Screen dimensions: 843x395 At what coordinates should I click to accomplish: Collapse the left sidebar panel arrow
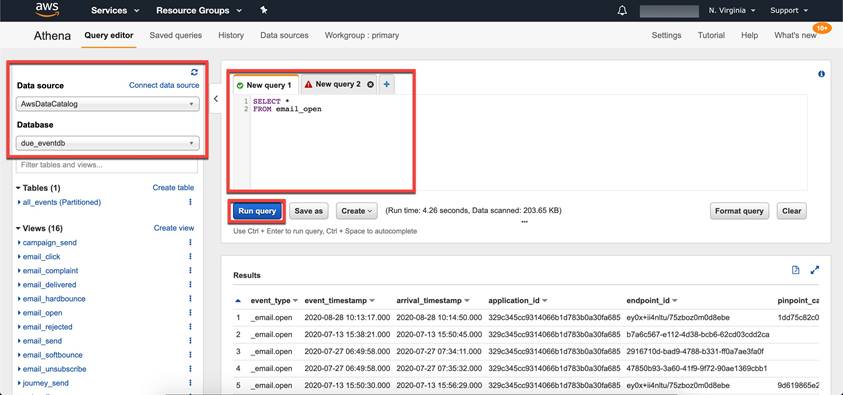coord(216,98)
